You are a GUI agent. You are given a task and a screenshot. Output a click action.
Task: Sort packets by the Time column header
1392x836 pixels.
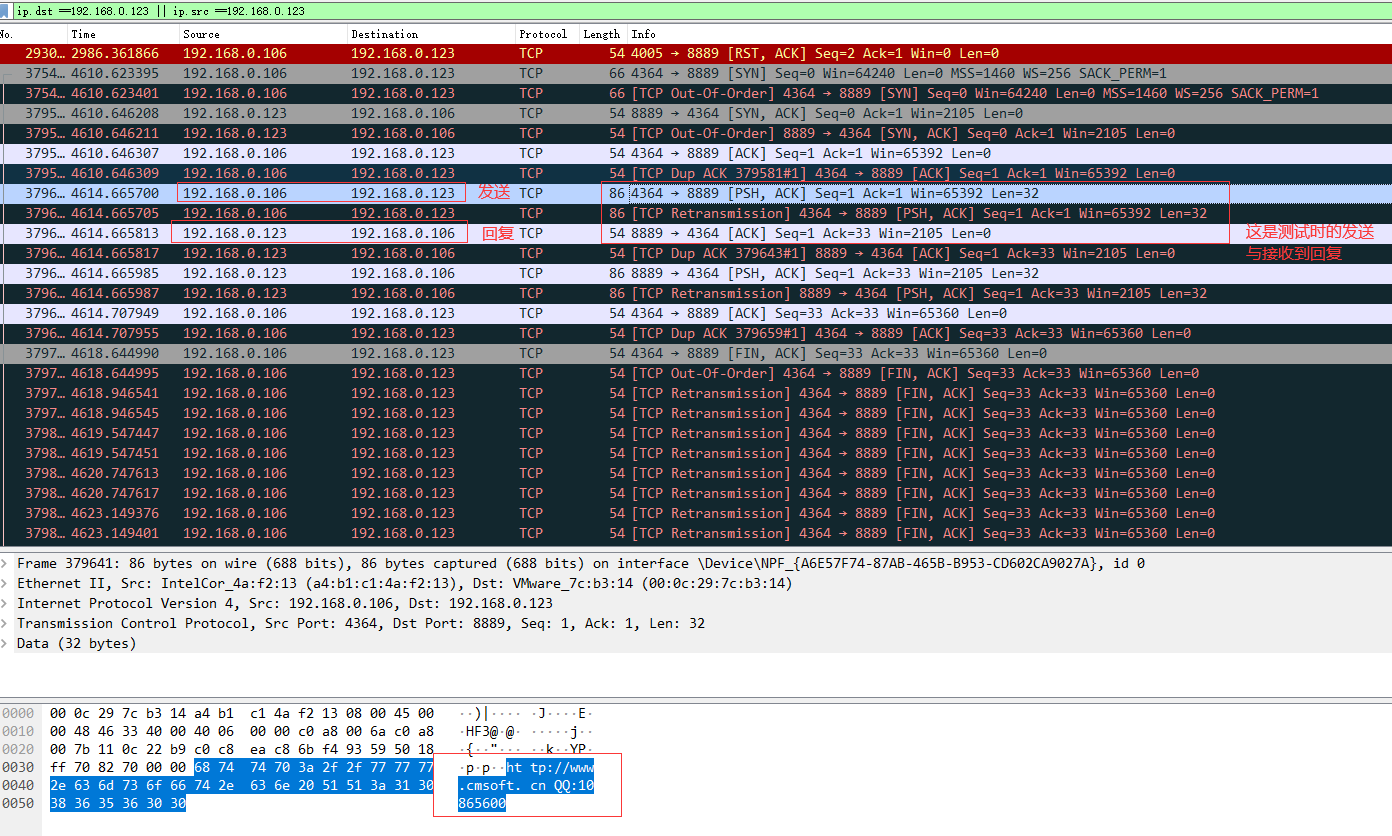(123, 34)
